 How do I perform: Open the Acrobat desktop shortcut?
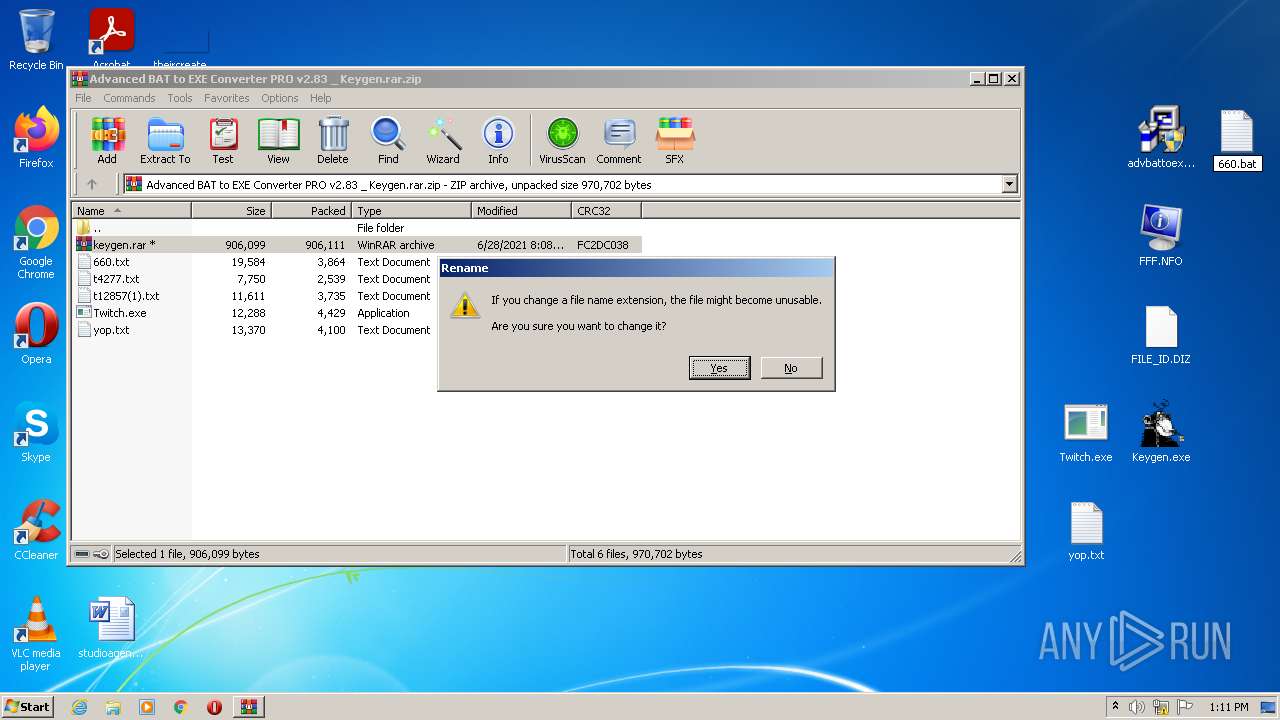(111, 38)
